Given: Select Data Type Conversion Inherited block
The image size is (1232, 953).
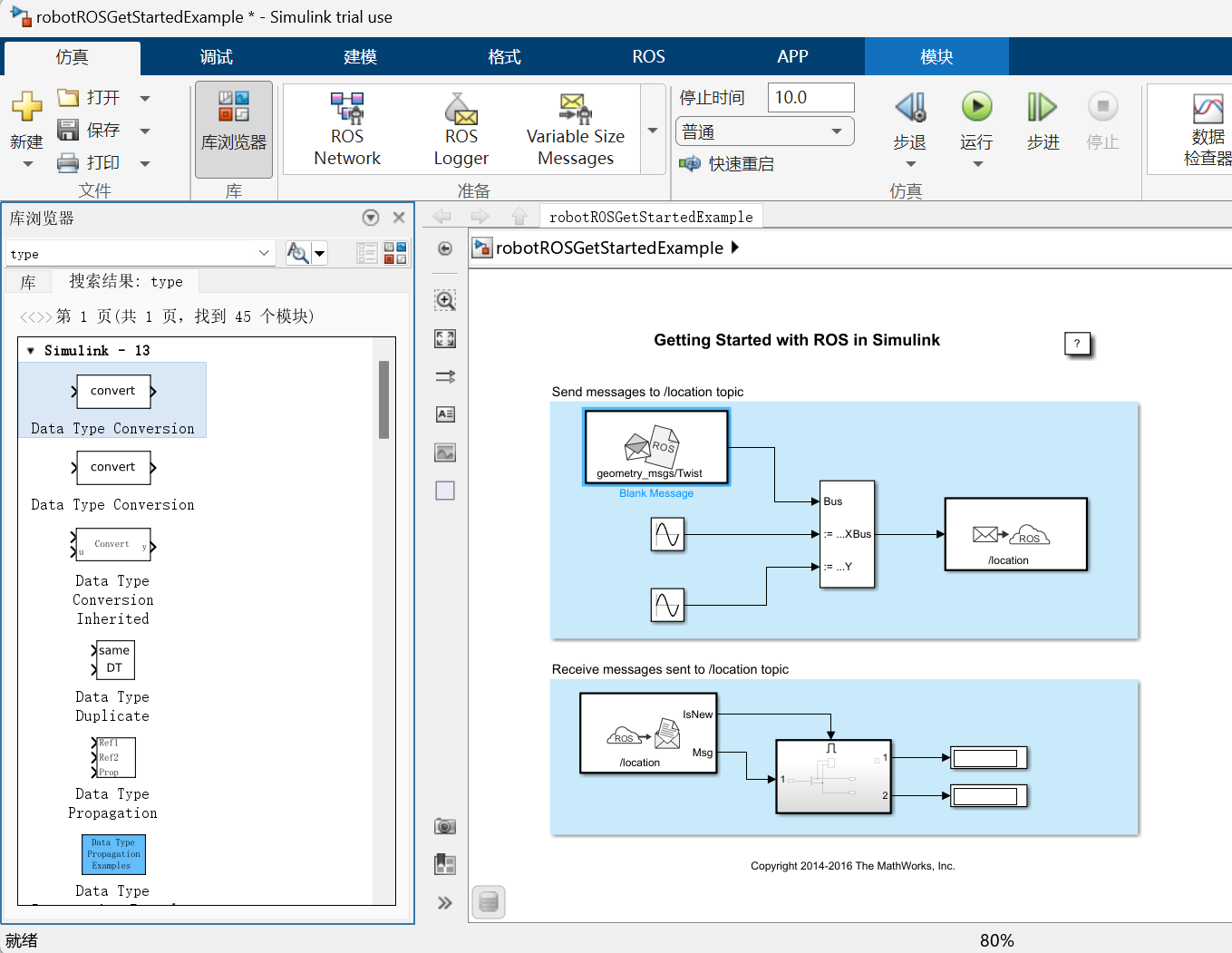Looking at the screenshot, I should click(112, 578).
